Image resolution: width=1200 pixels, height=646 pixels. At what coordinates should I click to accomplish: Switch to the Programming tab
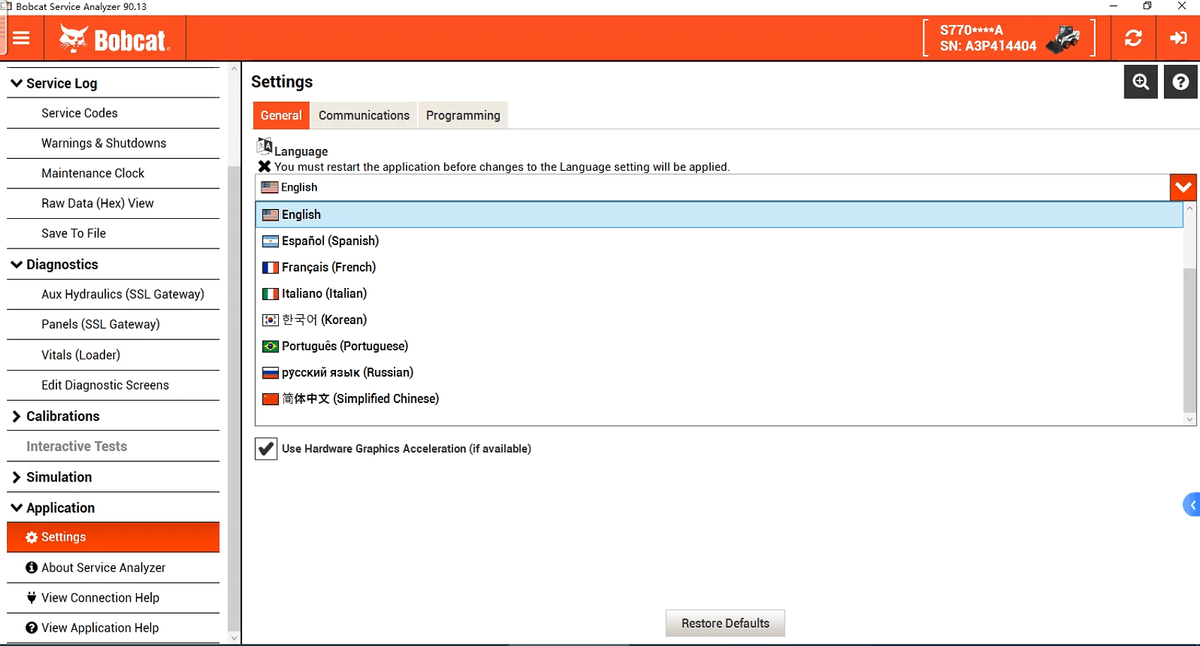point(463,115)
